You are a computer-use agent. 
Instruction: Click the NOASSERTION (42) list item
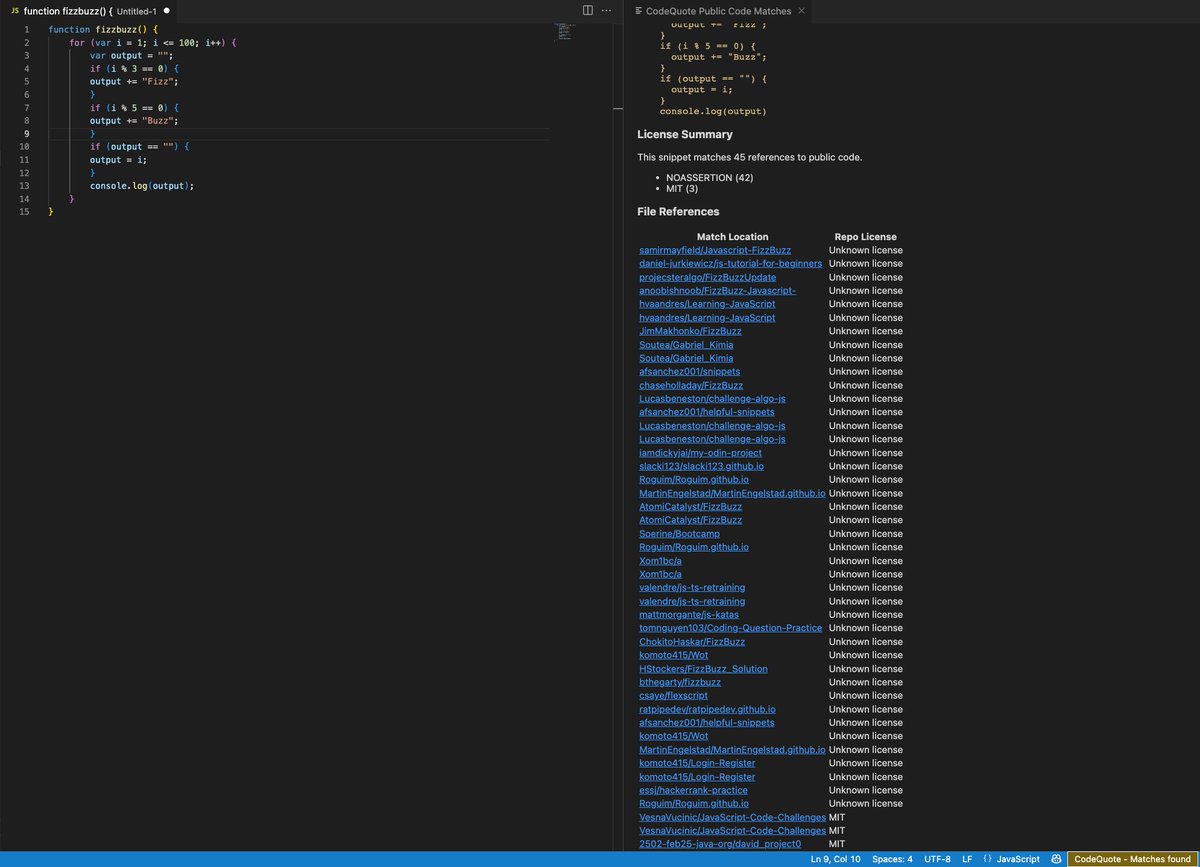click(710, 177)
